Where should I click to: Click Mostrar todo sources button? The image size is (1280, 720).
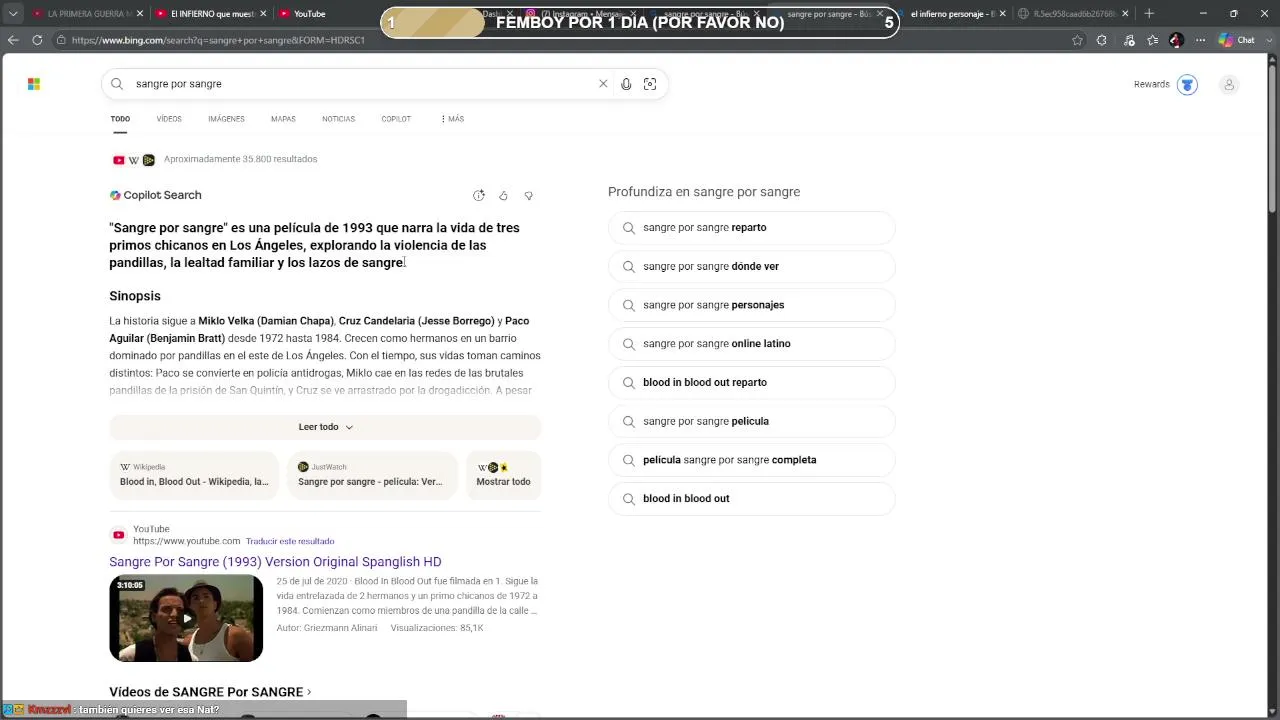point(503,475)
